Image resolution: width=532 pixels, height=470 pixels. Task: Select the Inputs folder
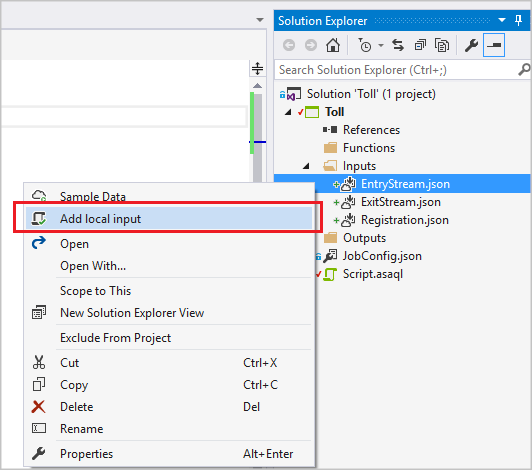click(x=359, y=166)
